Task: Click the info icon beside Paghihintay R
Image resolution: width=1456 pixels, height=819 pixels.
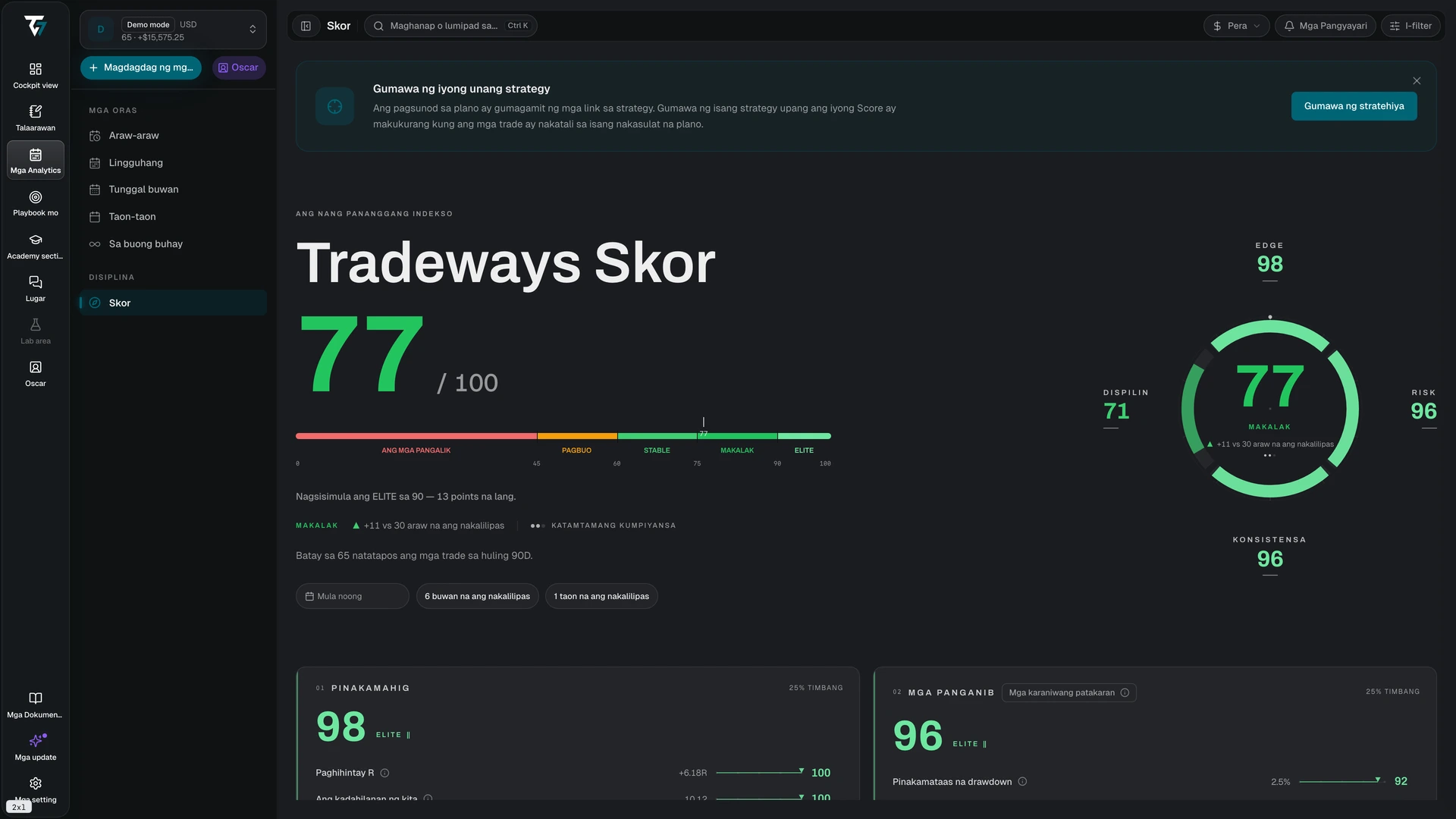Action: click(384, 773)
